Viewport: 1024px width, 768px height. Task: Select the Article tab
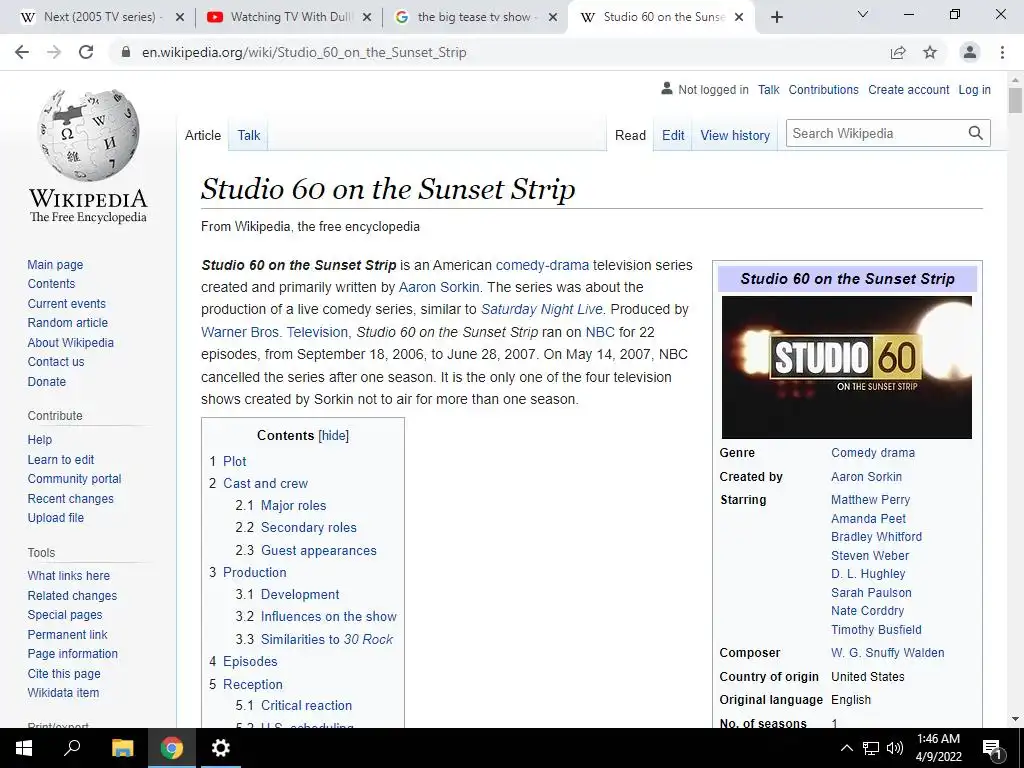(x=203, y=135)
